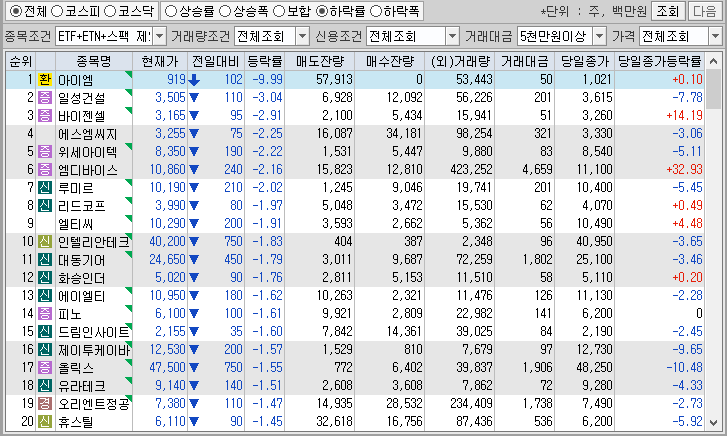This screenshot has width=727, height=436.
Task: Click the 47,500 price for 올릭스
Action: click(x=167, y=368)
